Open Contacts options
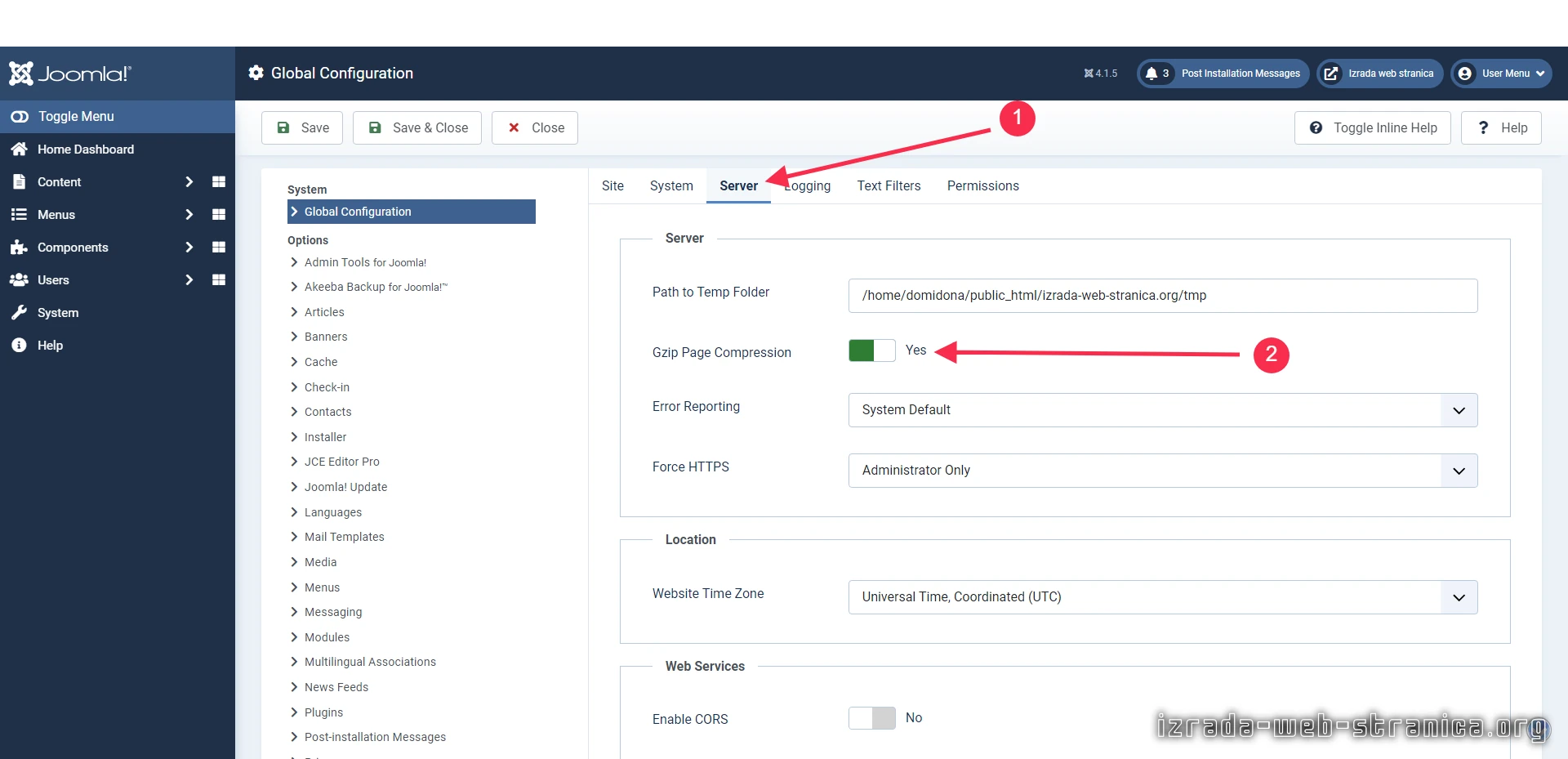This screenshot has height=759, width=1568. pyautogui.click(x=327, y=412)
